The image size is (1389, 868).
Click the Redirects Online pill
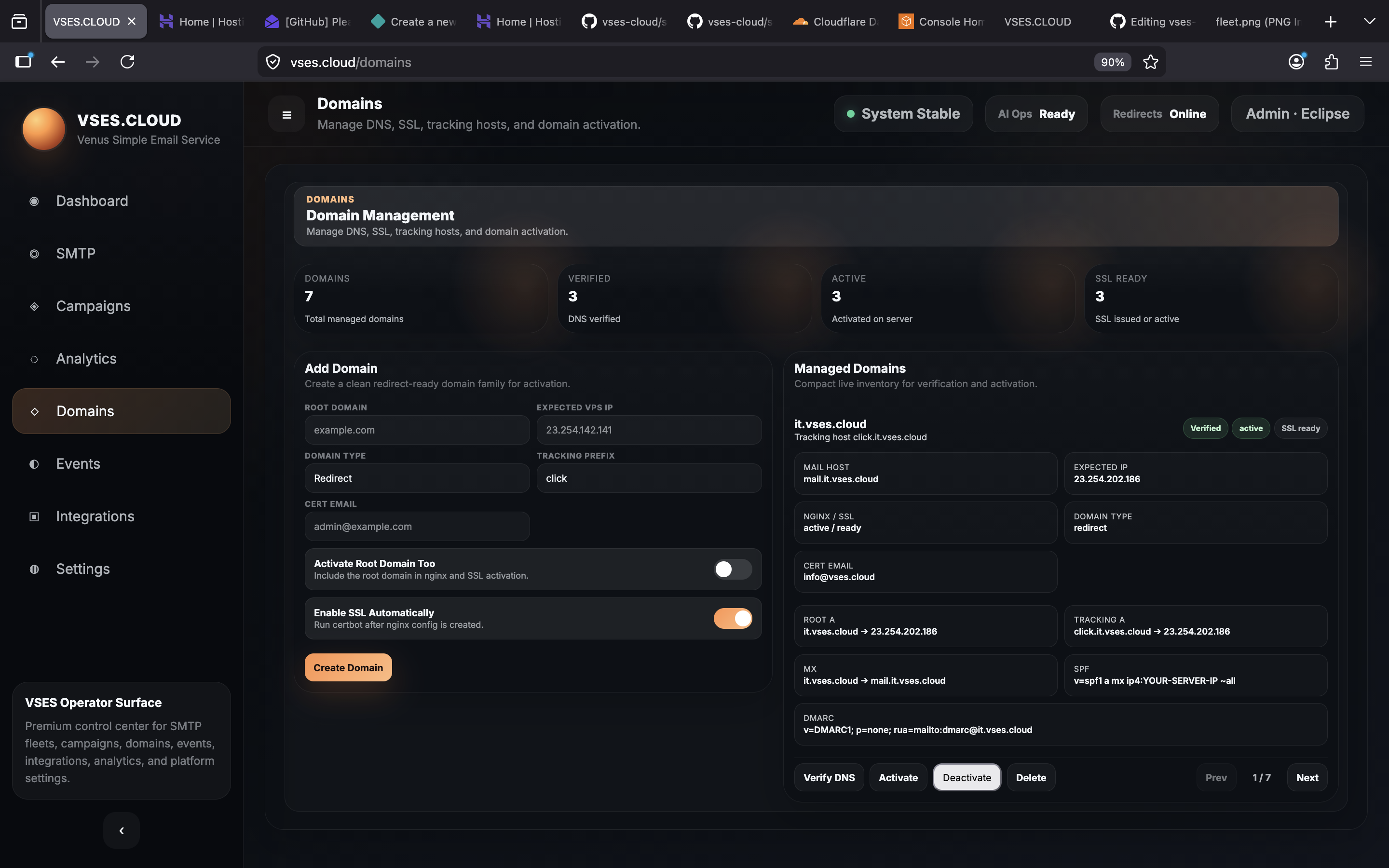[x=1159, y=114]
